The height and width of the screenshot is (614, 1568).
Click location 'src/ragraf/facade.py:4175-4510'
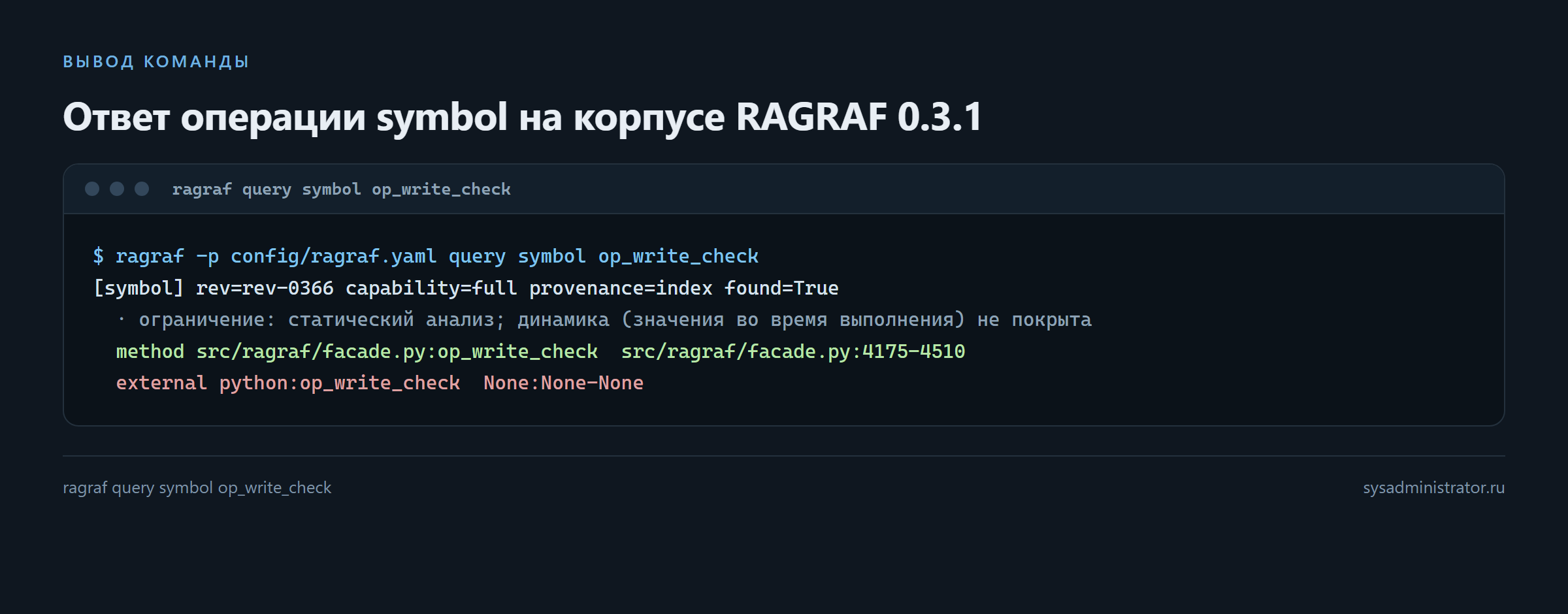[792, 351]
